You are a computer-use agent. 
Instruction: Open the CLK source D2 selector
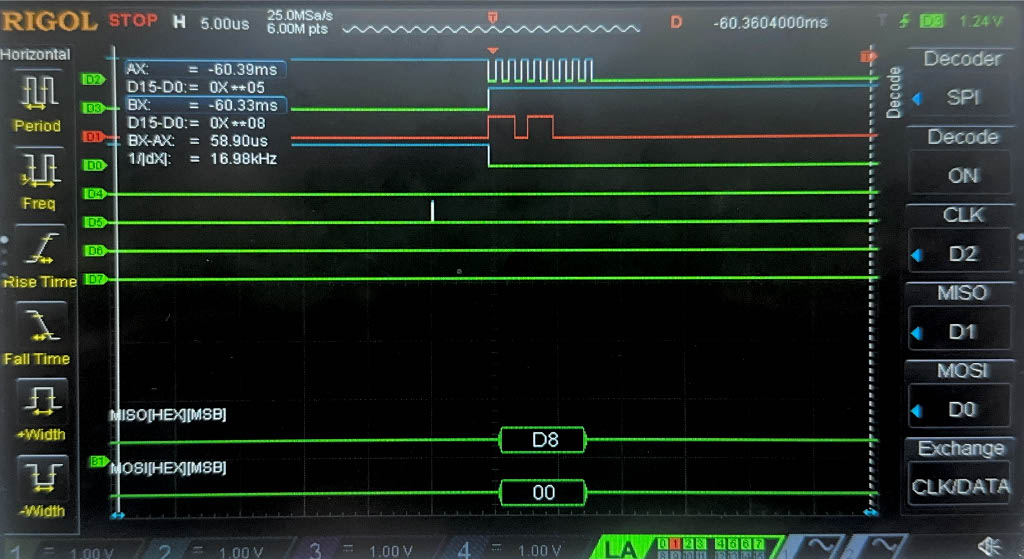coord(963,254)
